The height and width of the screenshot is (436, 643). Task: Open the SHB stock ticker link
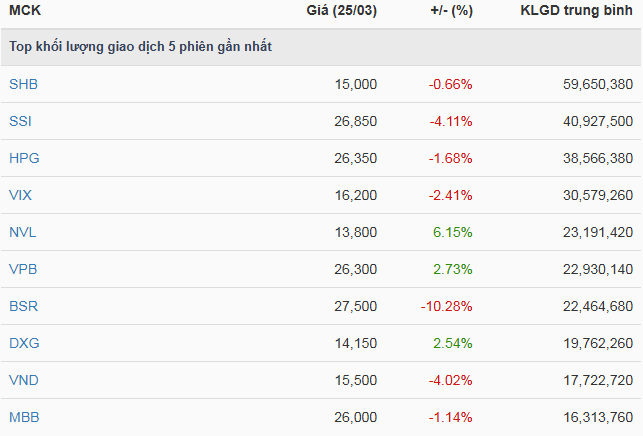[x=23, y=84]
